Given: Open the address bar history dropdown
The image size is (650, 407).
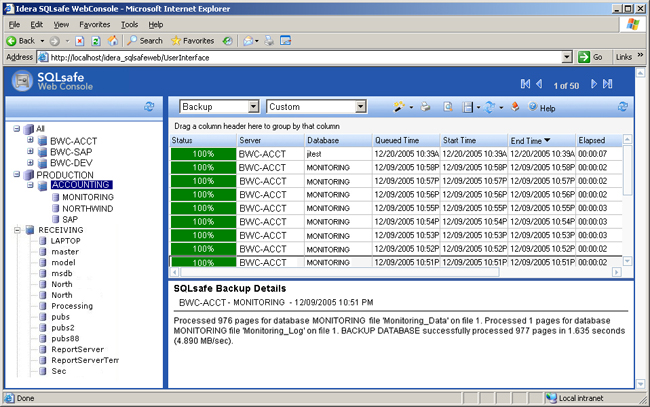Looking at the screenshot, I should pos(567,57).
